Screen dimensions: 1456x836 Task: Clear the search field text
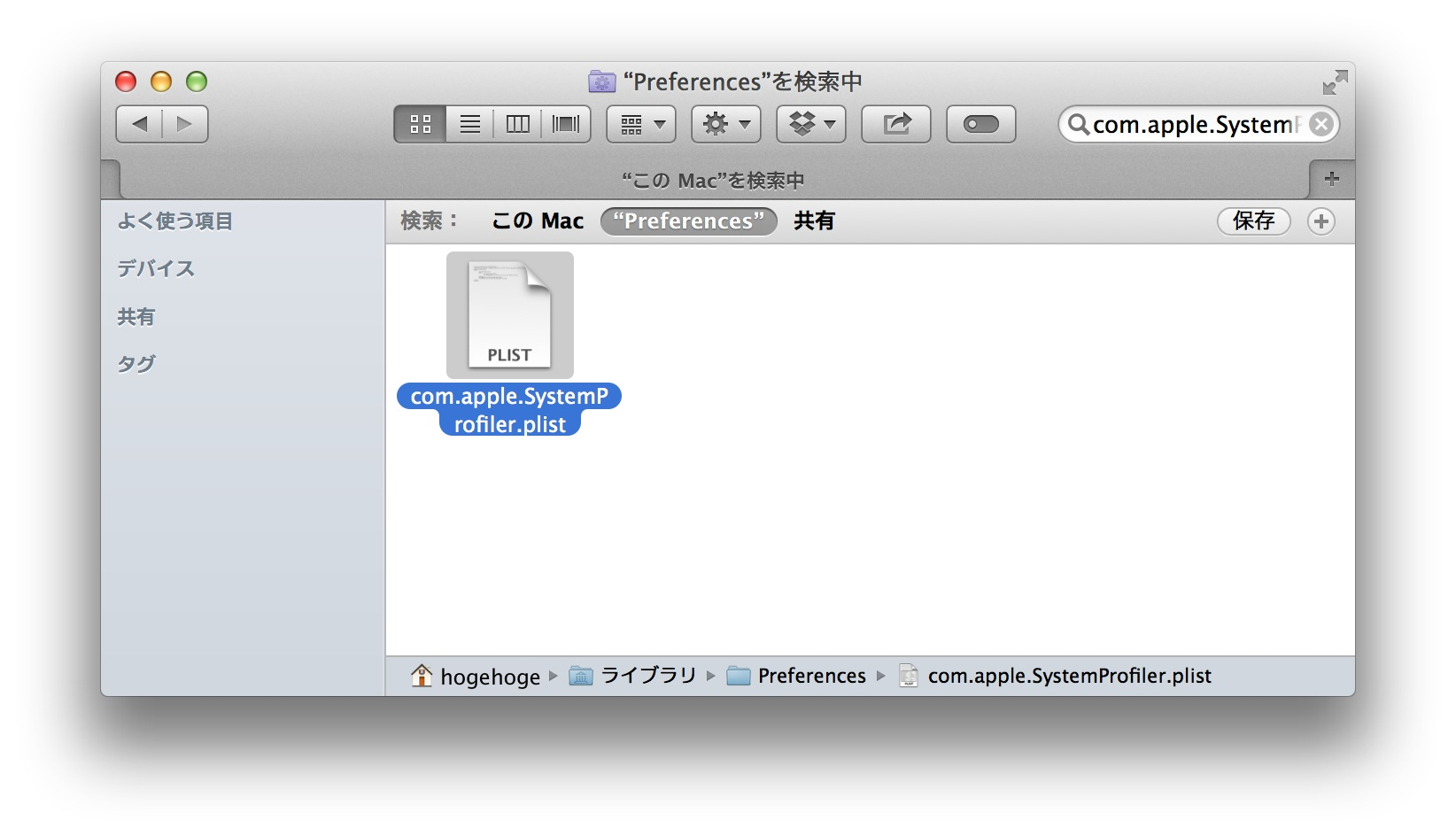(1320, 124)
